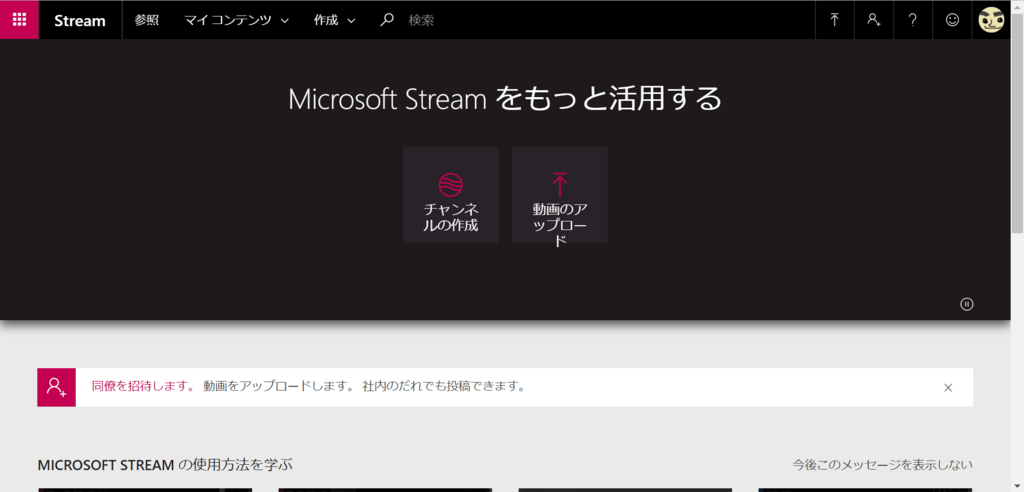
Task: Click the Microsoft Stream をもっと活用する heading
Action: 505,99
